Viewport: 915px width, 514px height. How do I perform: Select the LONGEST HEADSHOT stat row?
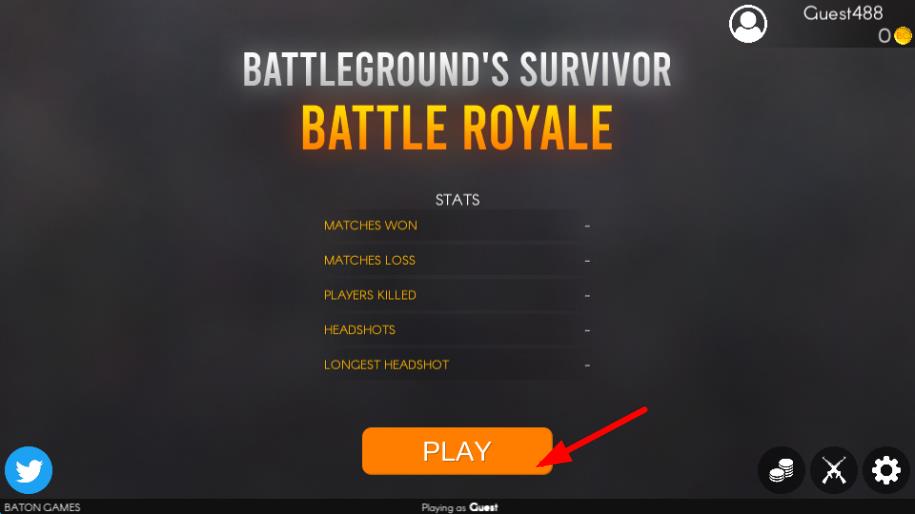click(458, 365)
